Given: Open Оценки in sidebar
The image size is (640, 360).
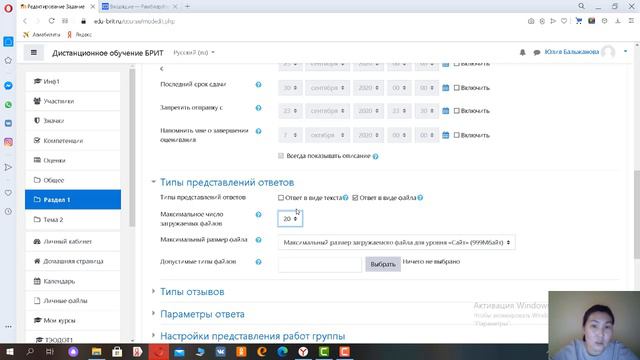Looking at the screenshot, I should [x=73, y=160].
